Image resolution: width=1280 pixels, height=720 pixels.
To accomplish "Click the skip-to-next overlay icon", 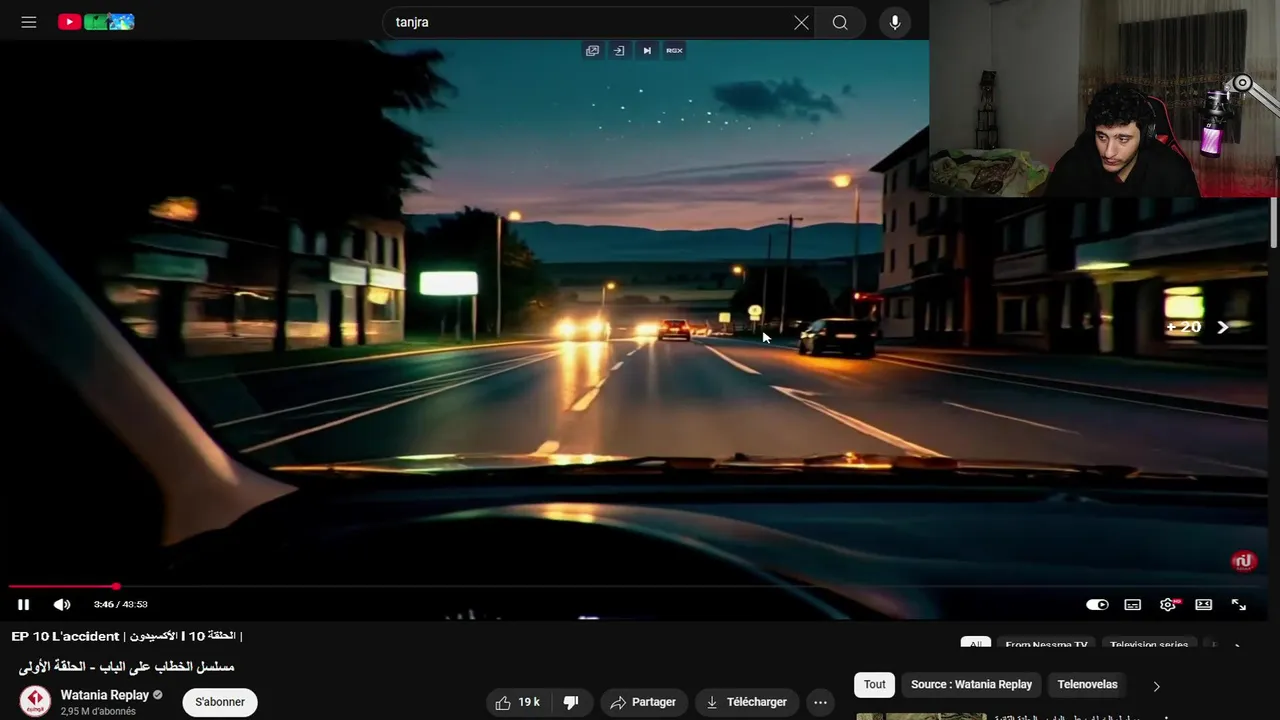I will click(x=647, y=50).
